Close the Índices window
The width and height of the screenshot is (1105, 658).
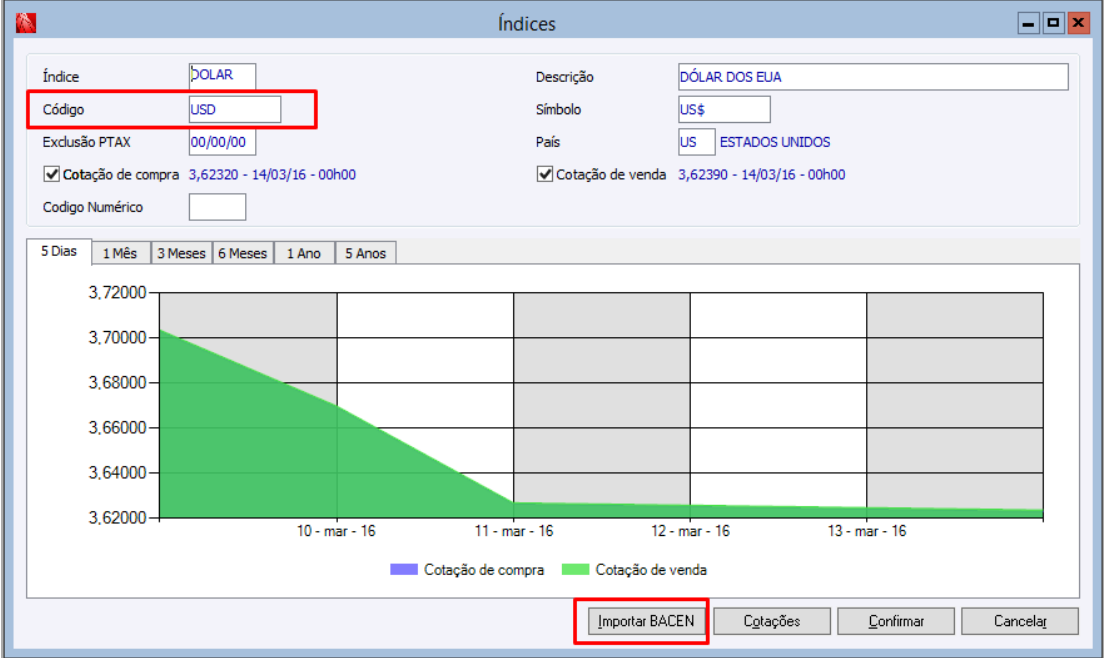[1078, 24]
